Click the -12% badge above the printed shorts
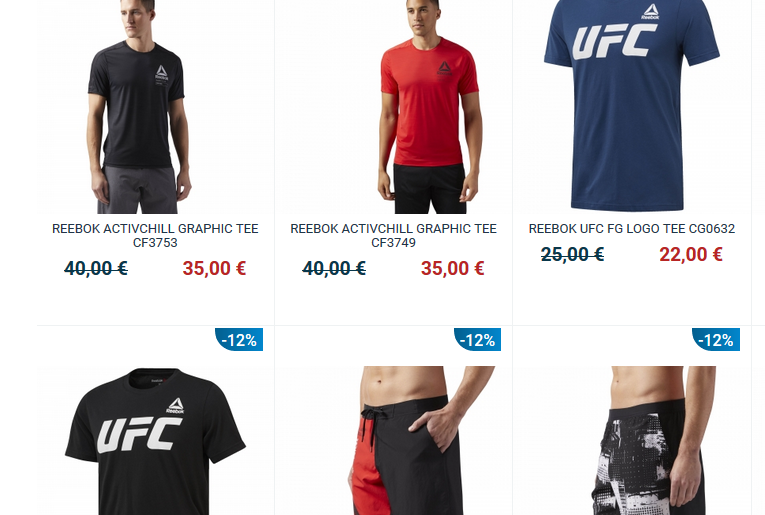 pos(716,339)
